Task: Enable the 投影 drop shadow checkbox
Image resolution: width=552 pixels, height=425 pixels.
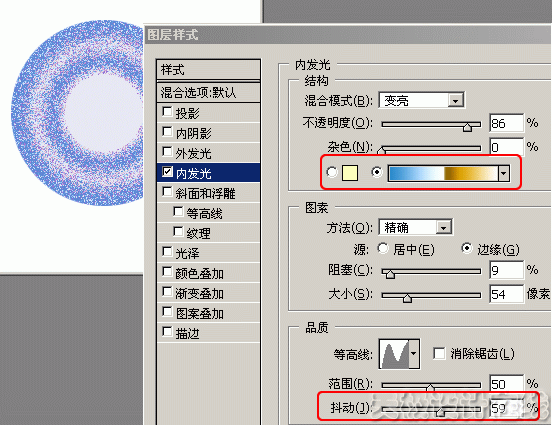Action: (x=167, y=112)
